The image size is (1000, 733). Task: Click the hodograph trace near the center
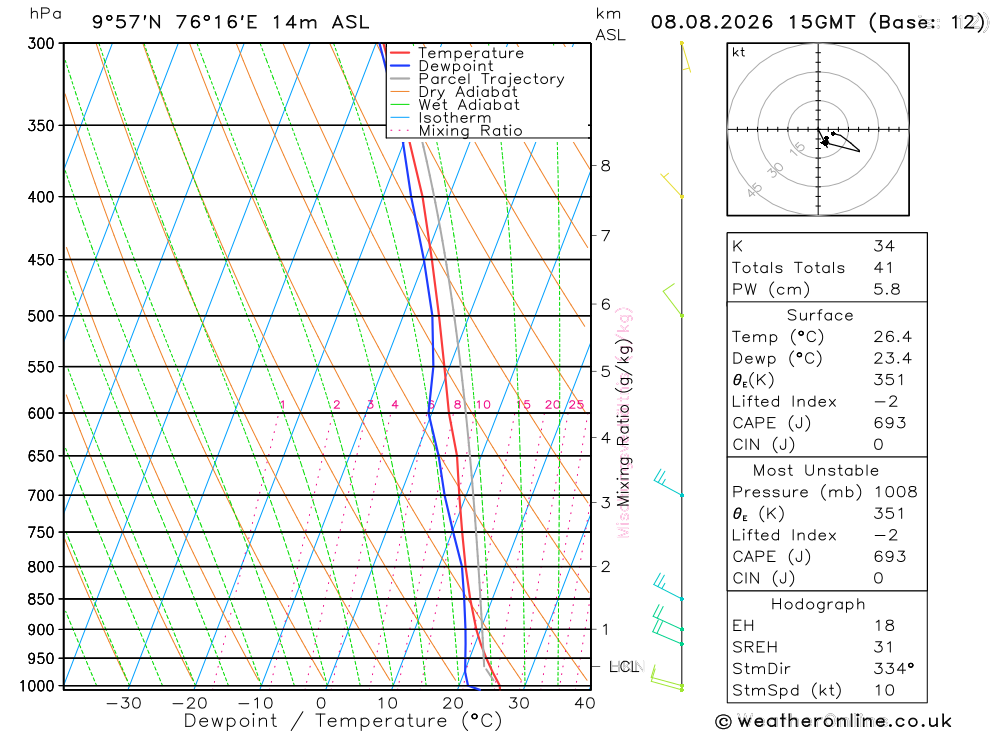838,141
